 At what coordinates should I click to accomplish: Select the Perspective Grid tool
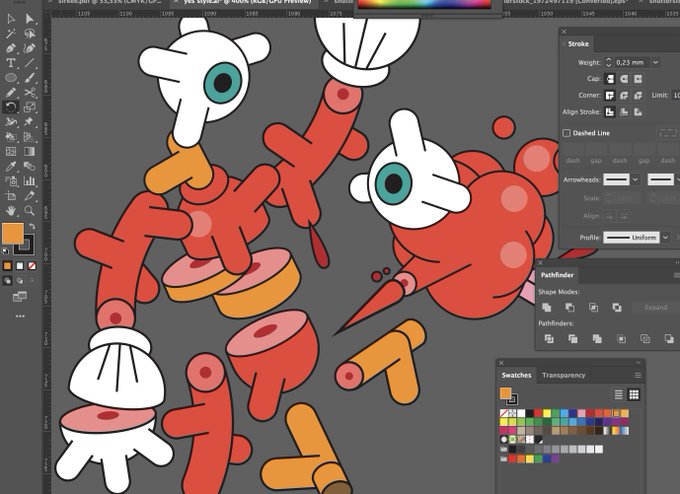coord(29,137)
